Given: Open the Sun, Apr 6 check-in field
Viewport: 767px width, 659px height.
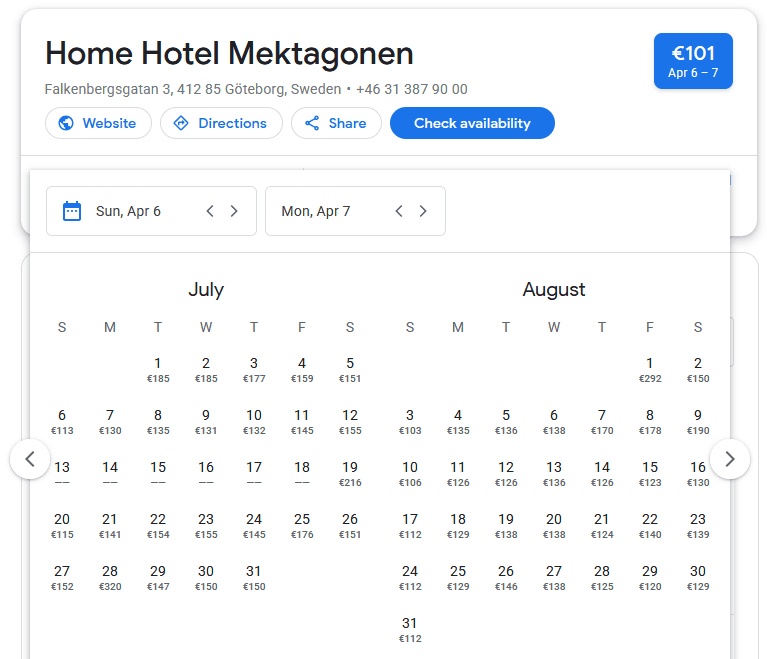Looking at the screenshot, I should click(128, 211).
